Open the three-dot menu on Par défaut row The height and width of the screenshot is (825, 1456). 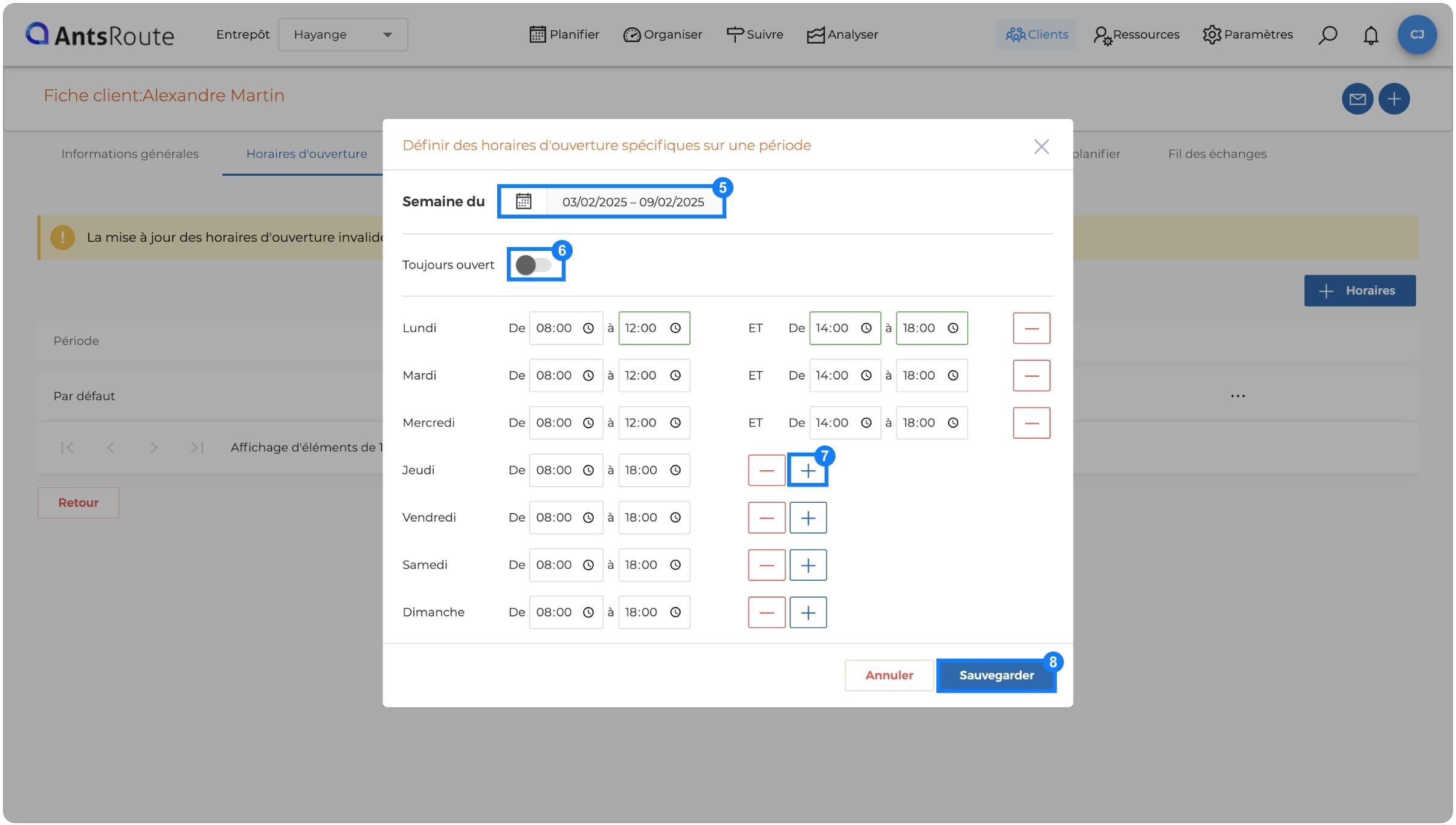coord(1237,396)
